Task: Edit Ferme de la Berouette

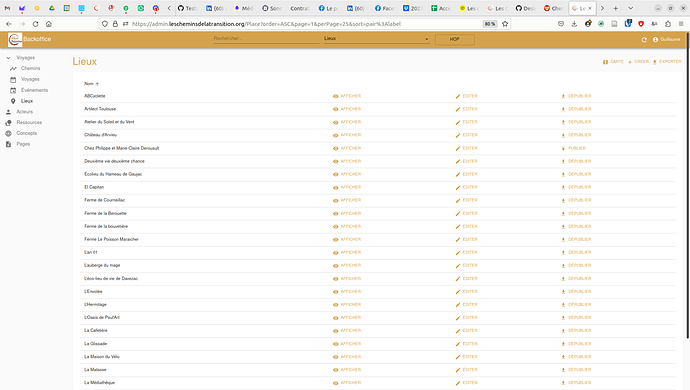Action: click(466, 213)
